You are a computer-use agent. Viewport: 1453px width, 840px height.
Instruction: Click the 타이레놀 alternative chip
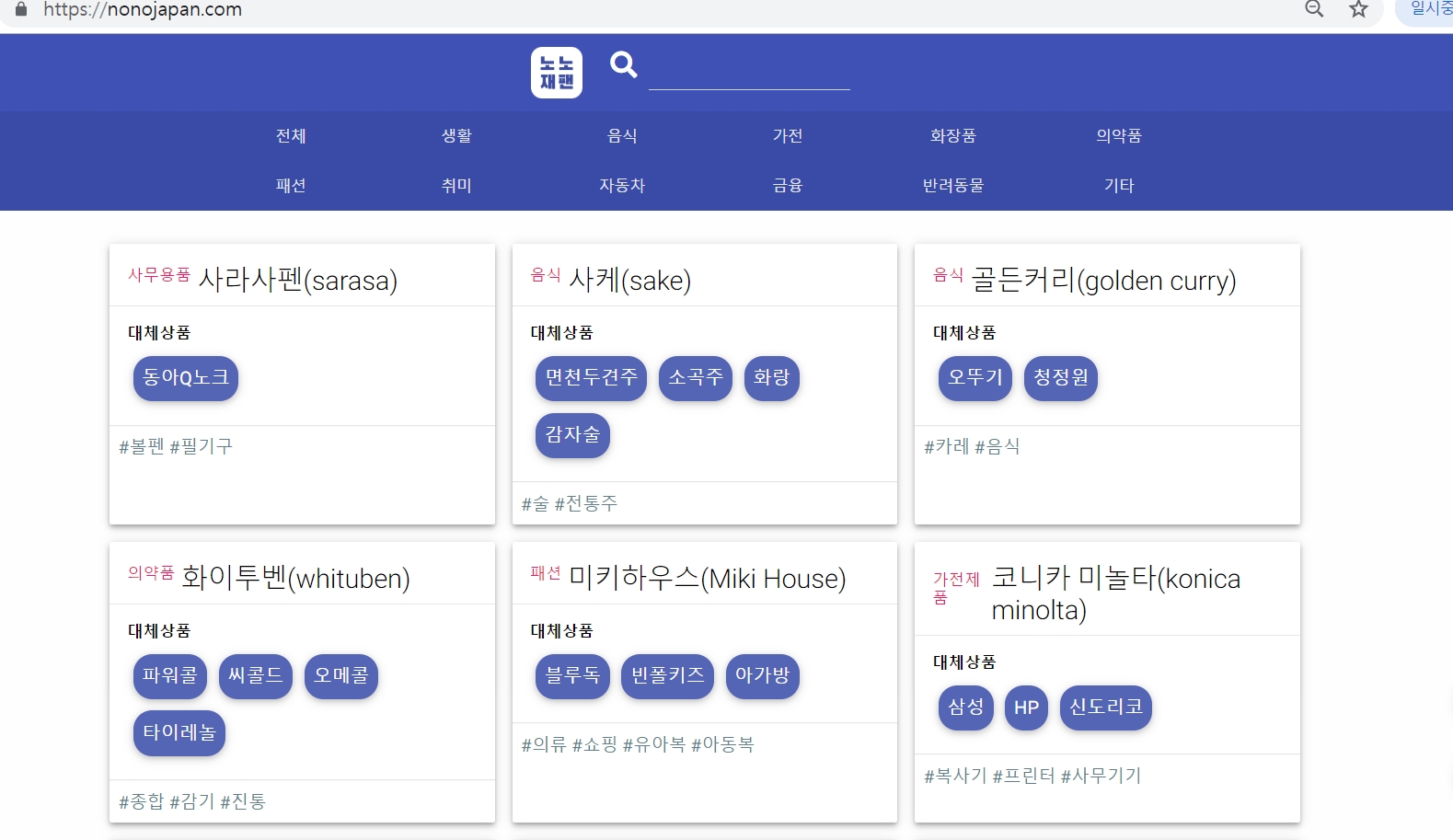pyautogui.click(x=179, y=733)
